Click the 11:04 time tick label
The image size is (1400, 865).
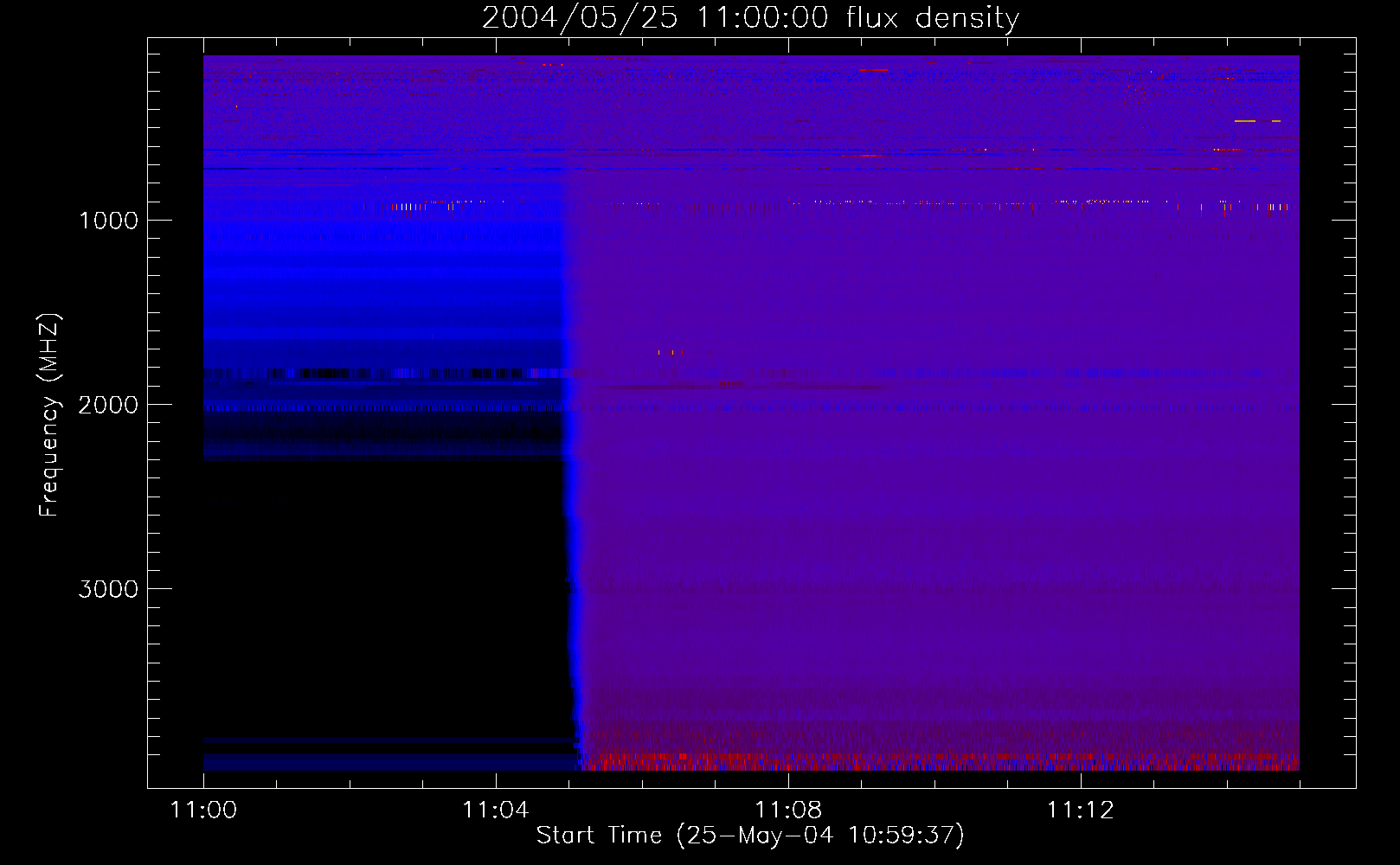pos(495,810)
